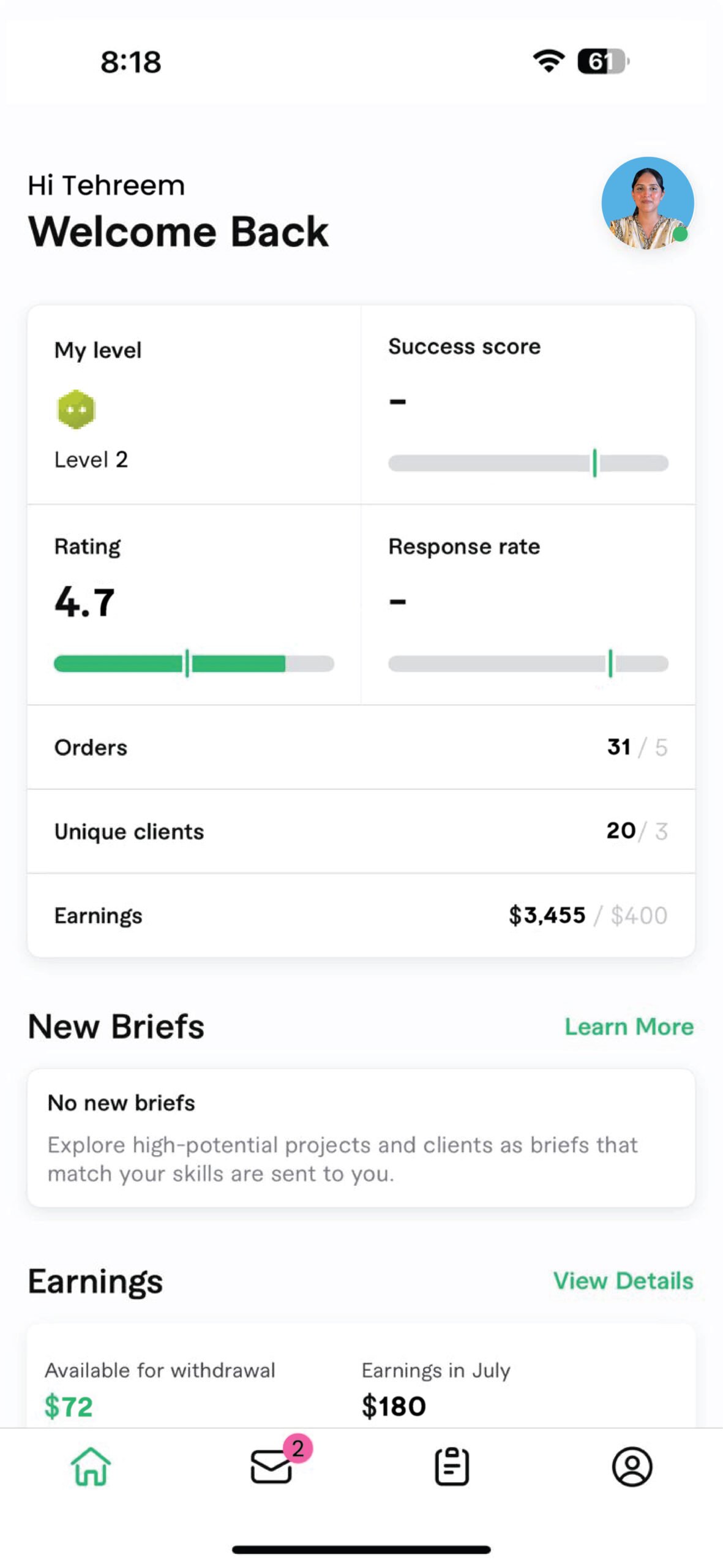Open the orders clipboard icon
The image size is (723, 1568).
452,1467
